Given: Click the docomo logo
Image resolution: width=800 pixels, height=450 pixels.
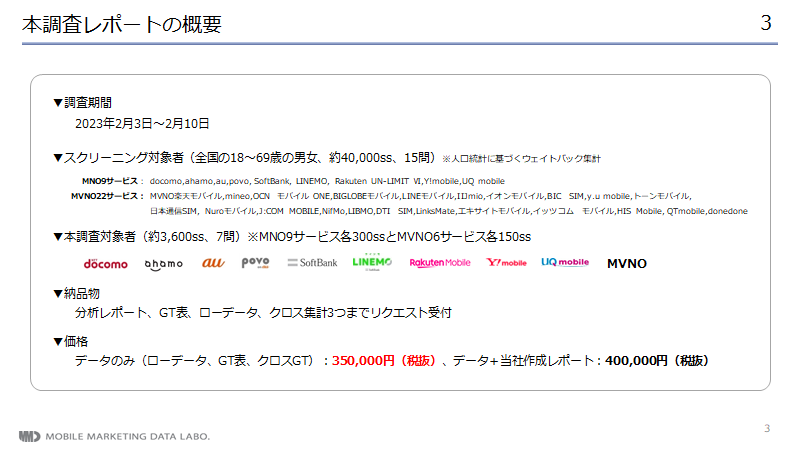Looking at the screenshot, I should coord(106,263).
